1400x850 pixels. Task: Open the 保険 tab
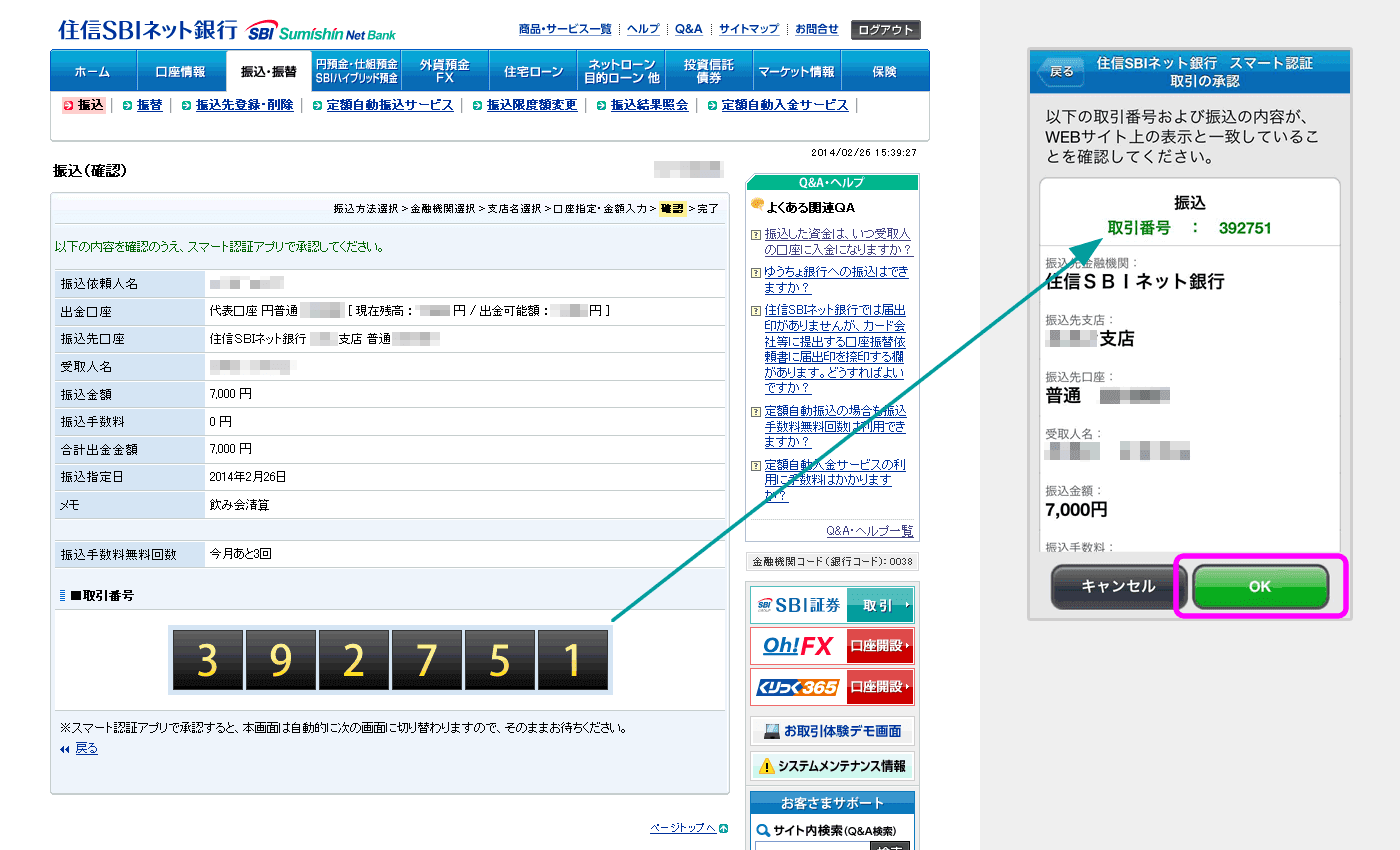pyautogui.click(x=885, y=72)
